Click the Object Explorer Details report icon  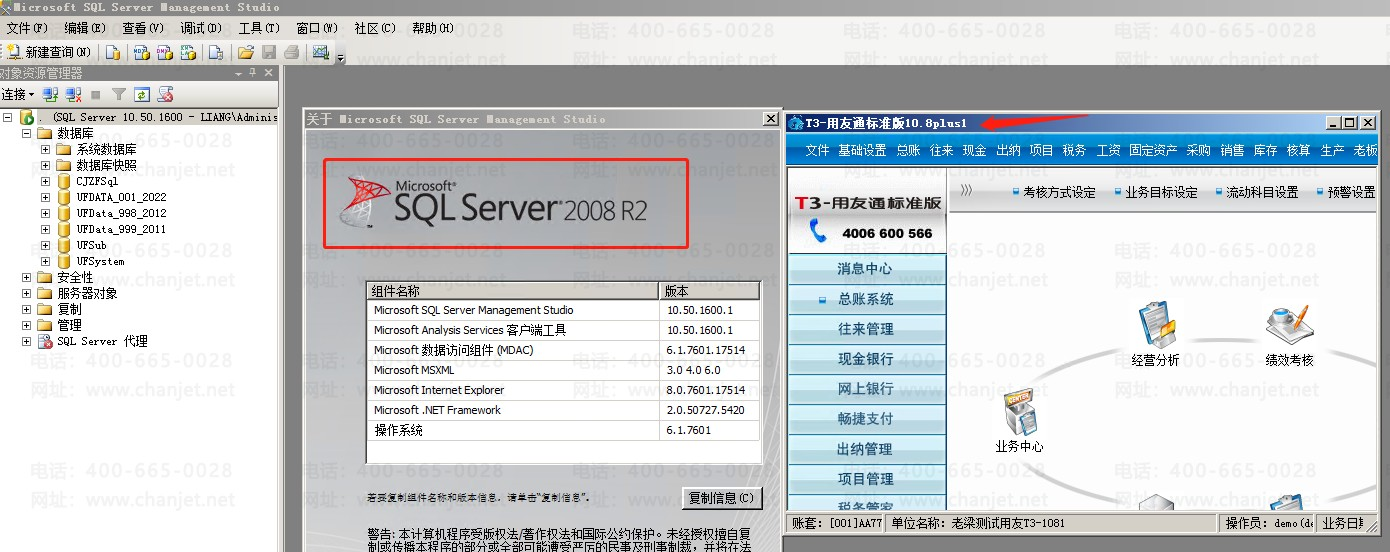pyautogui.click(x=165, y=94)
